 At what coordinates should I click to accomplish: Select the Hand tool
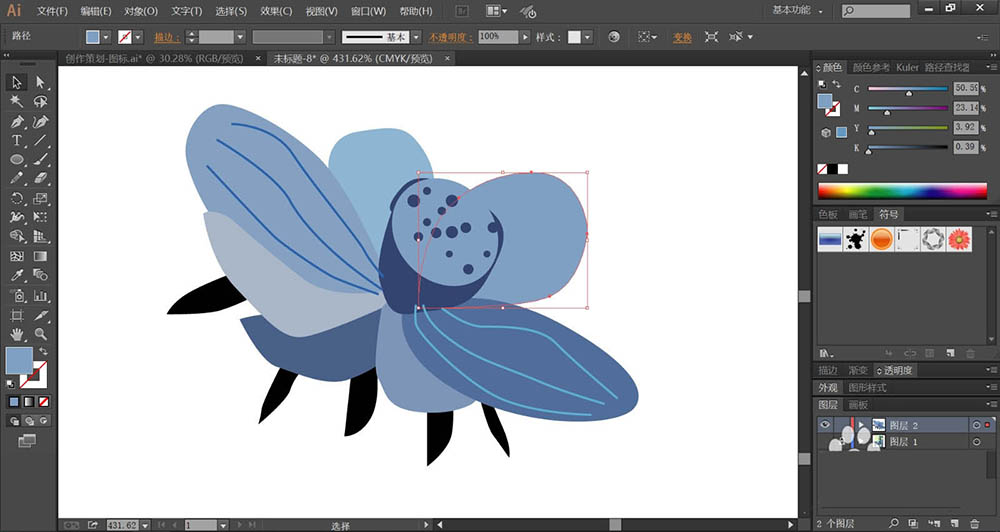point(17,334)
